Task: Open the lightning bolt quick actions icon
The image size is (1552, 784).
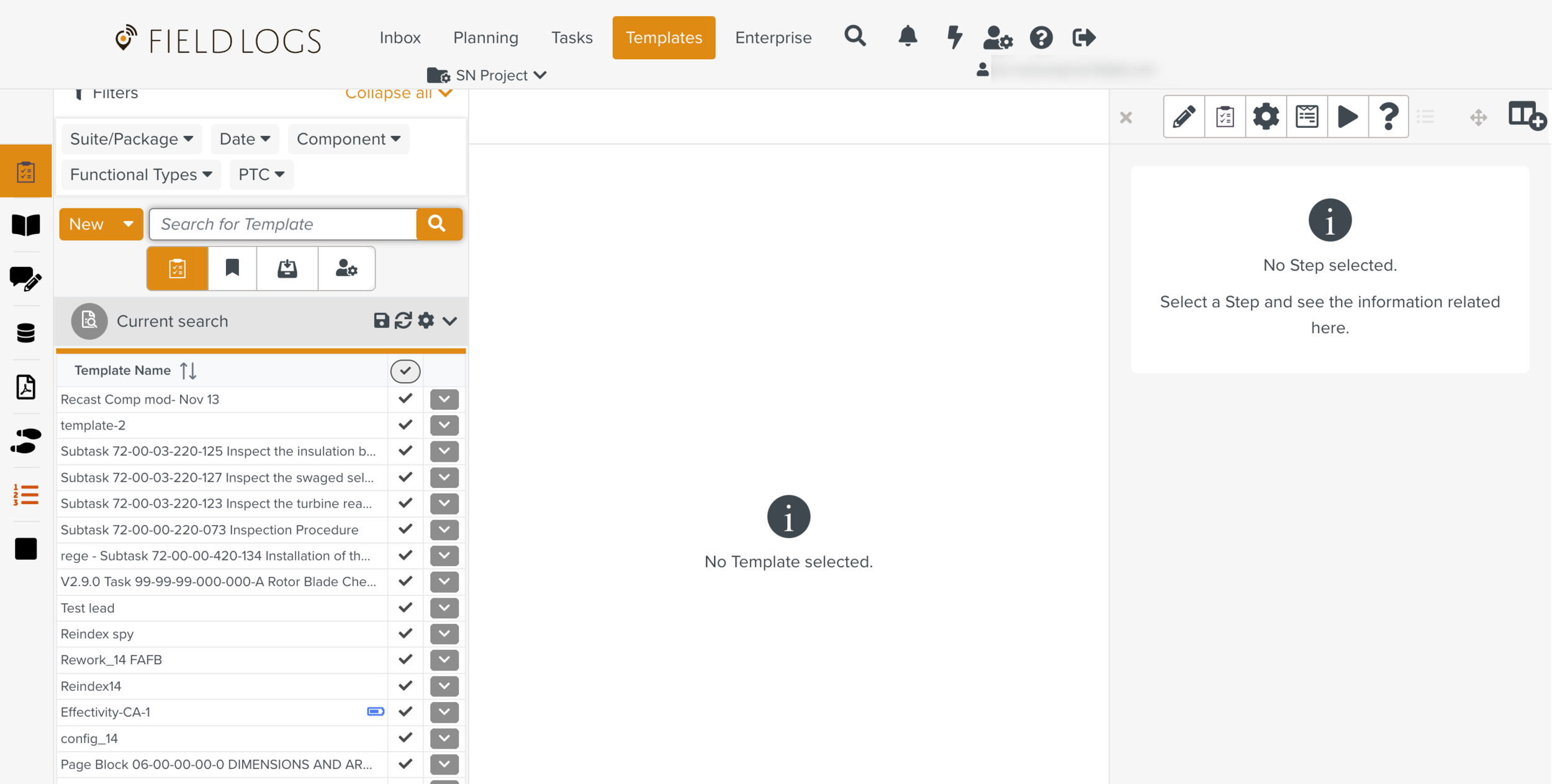Action: click(x=954, y=37)
